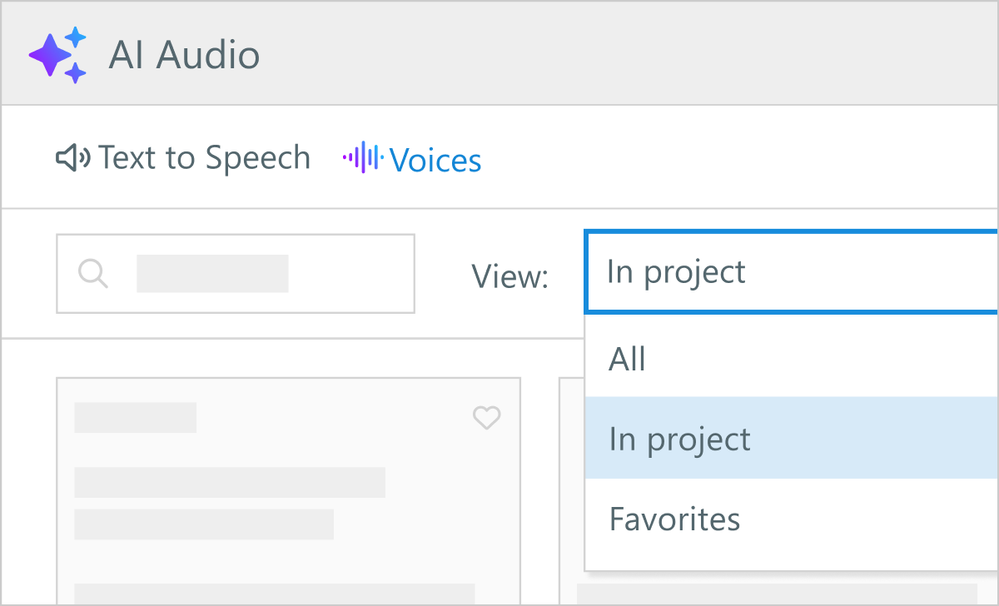Click the magnifying glass search icon
The width and height of the screenshot is (999, 606).
(x=93, y=273)
